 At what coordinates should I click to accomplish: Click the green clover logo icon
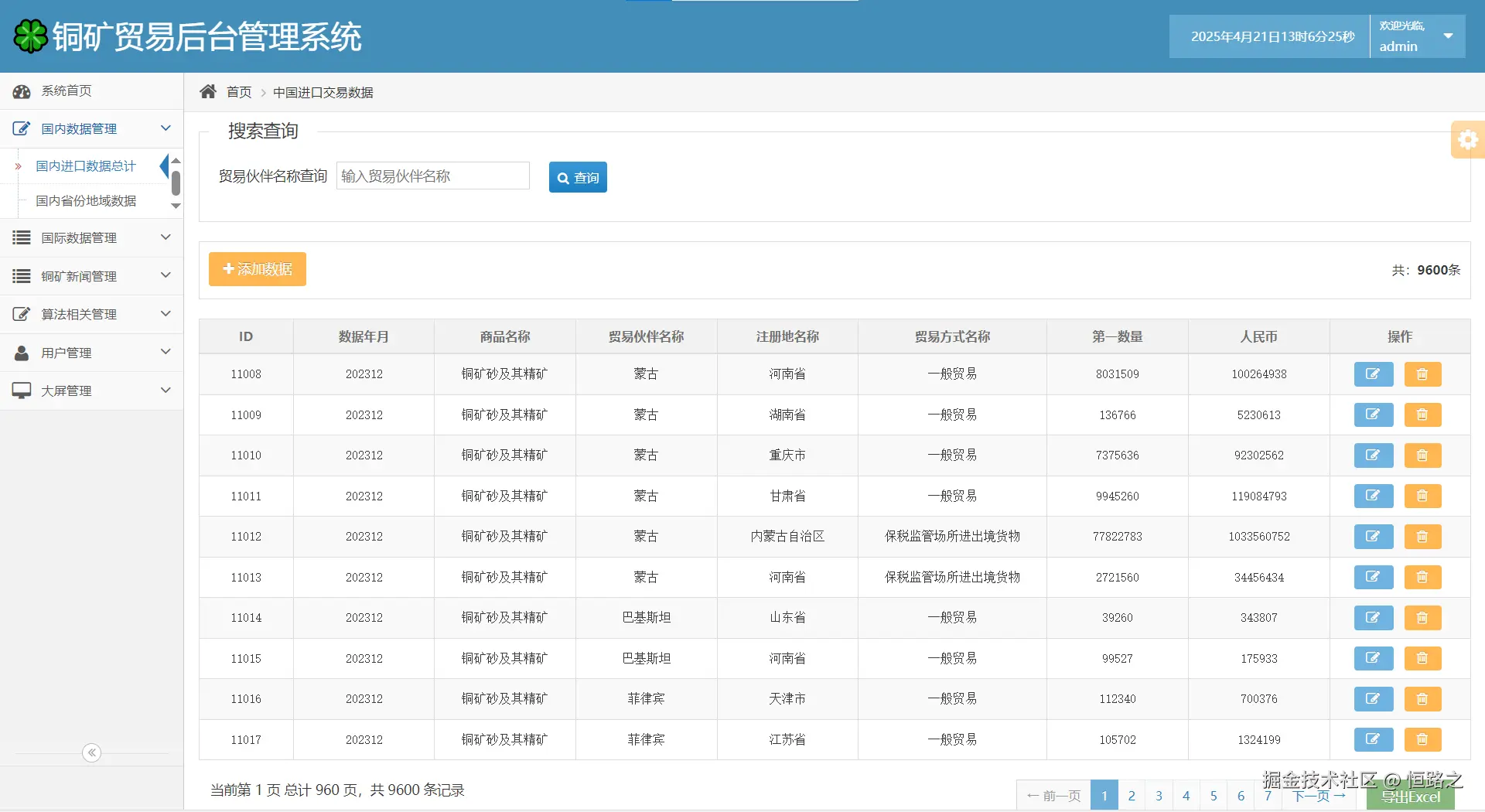point(31,36)
